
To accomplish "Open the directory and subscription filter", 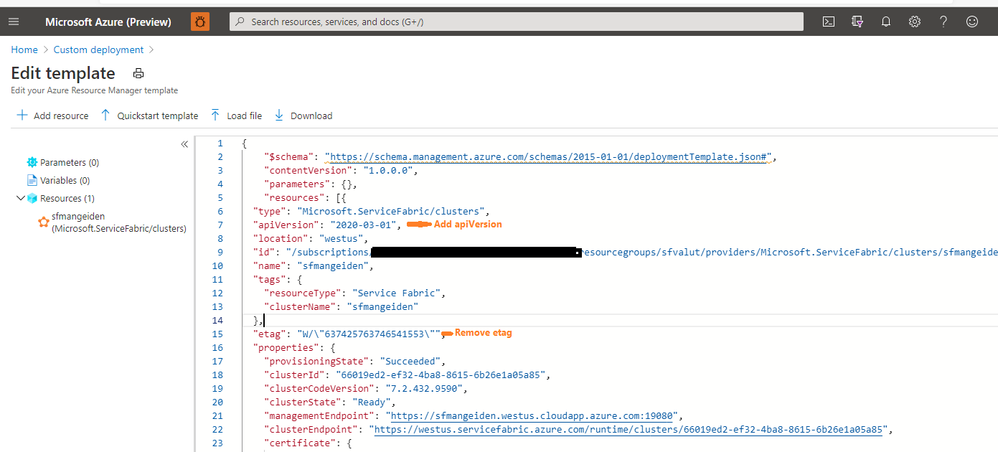I will pyautogui.click(x=857, y=22).
